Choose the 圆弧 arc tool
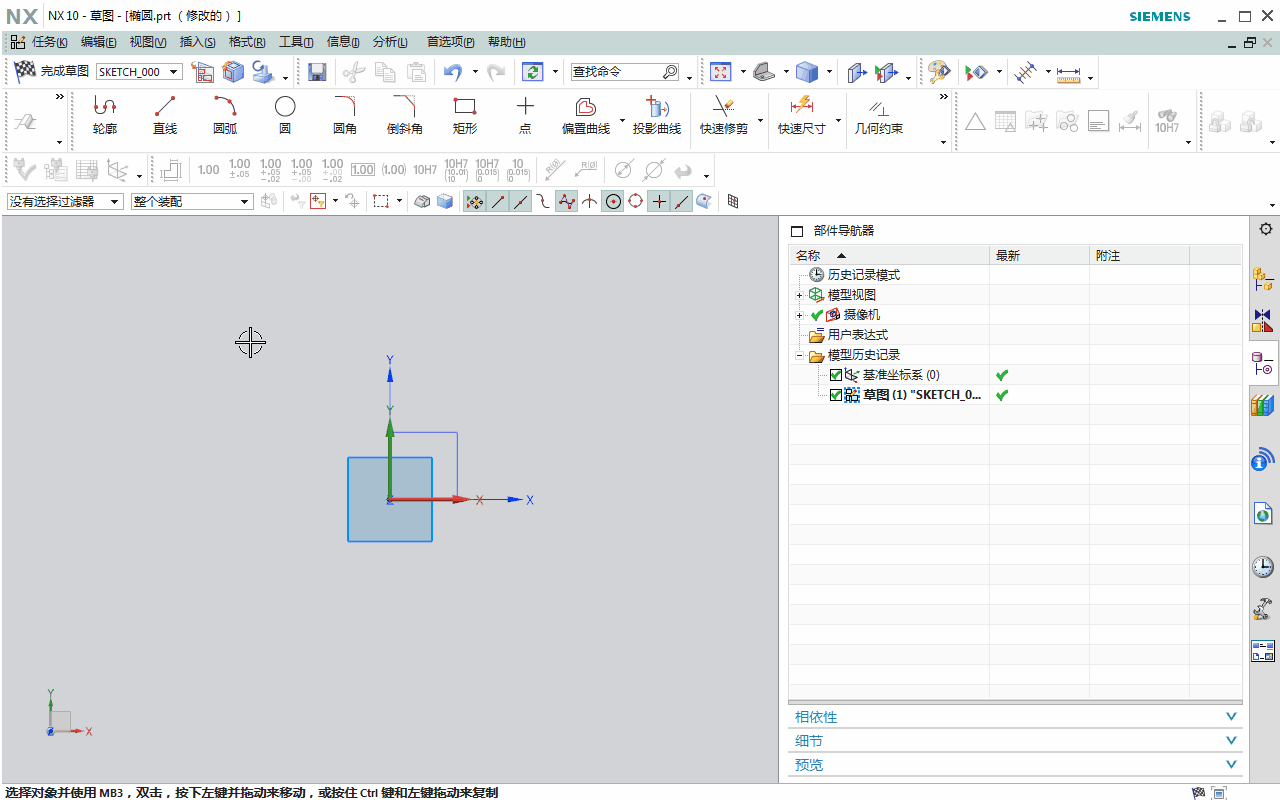The width and height of the screenshot is (1280, 800). 225,116
